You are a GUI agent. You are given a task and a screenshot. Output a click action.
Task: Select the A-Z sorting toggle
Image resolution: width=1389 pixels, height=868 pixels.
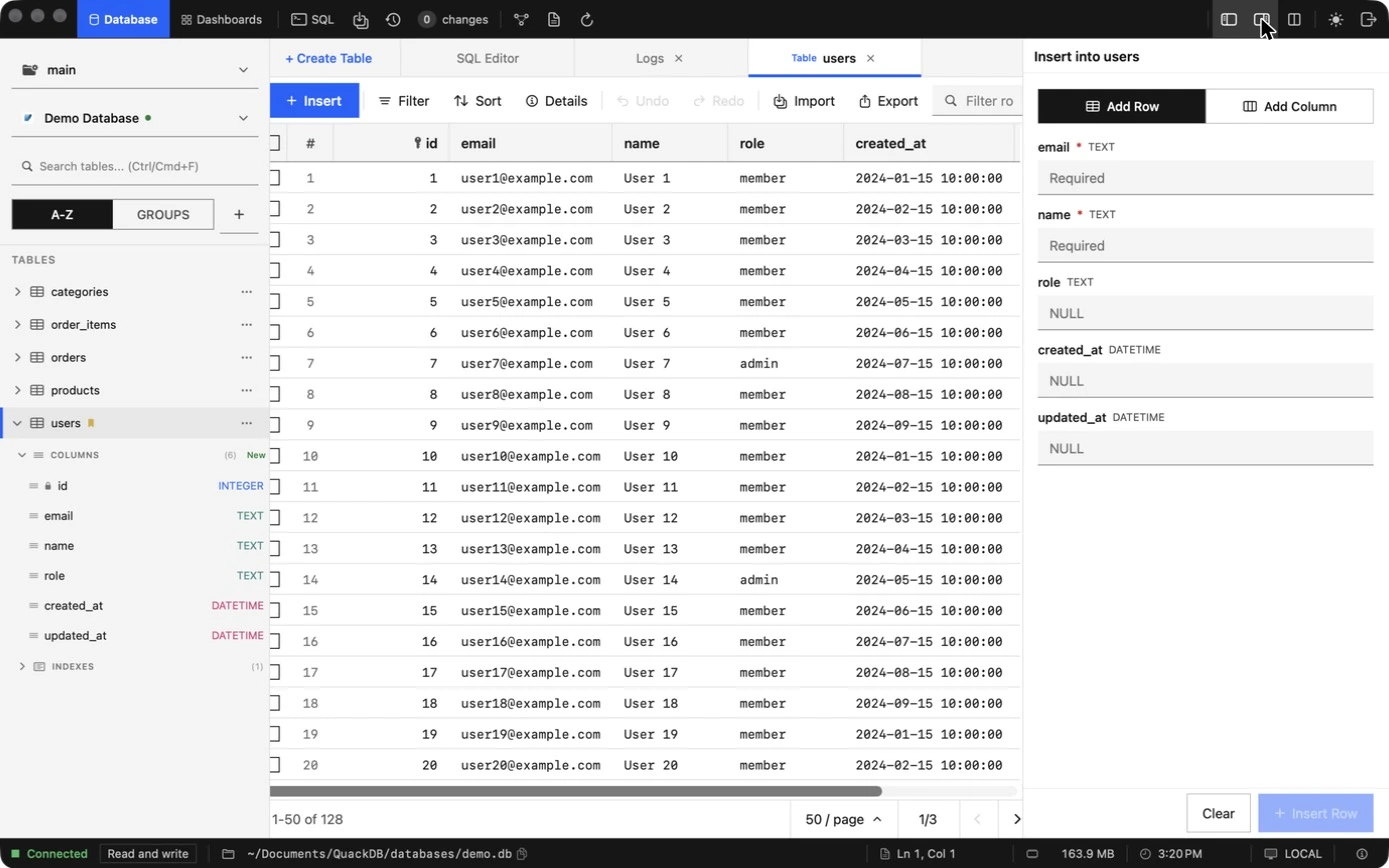pos(62,214)
